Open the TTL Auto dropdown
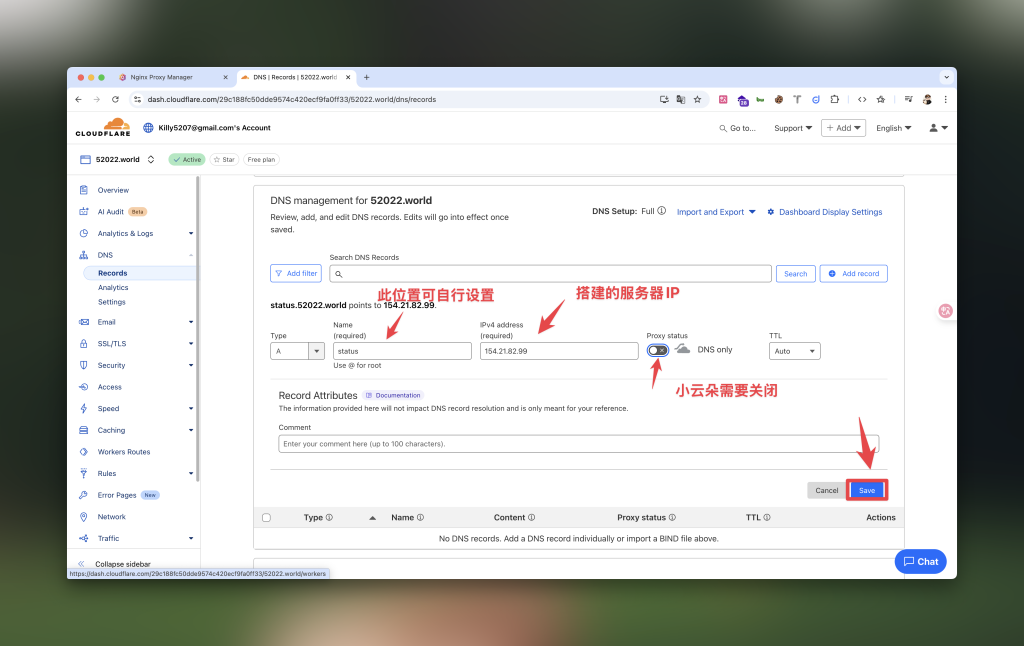Viewport: 1024px width, 646px height. (794, 351)
